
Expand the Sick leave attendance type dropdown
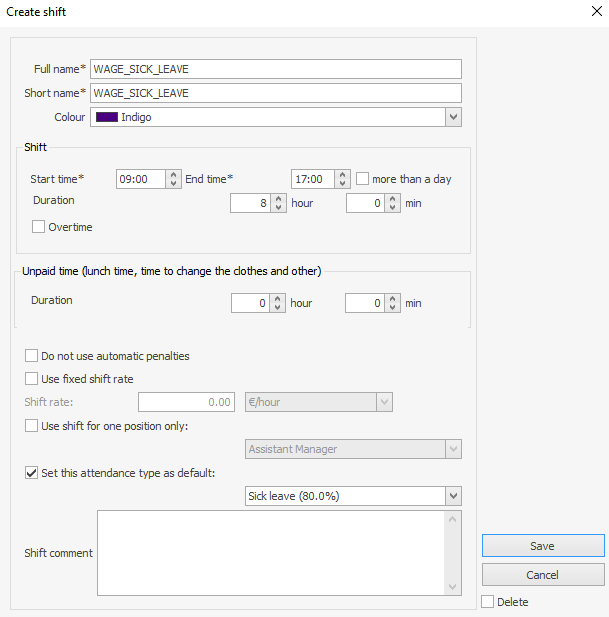pyautogui.click(x=453, y=496)
